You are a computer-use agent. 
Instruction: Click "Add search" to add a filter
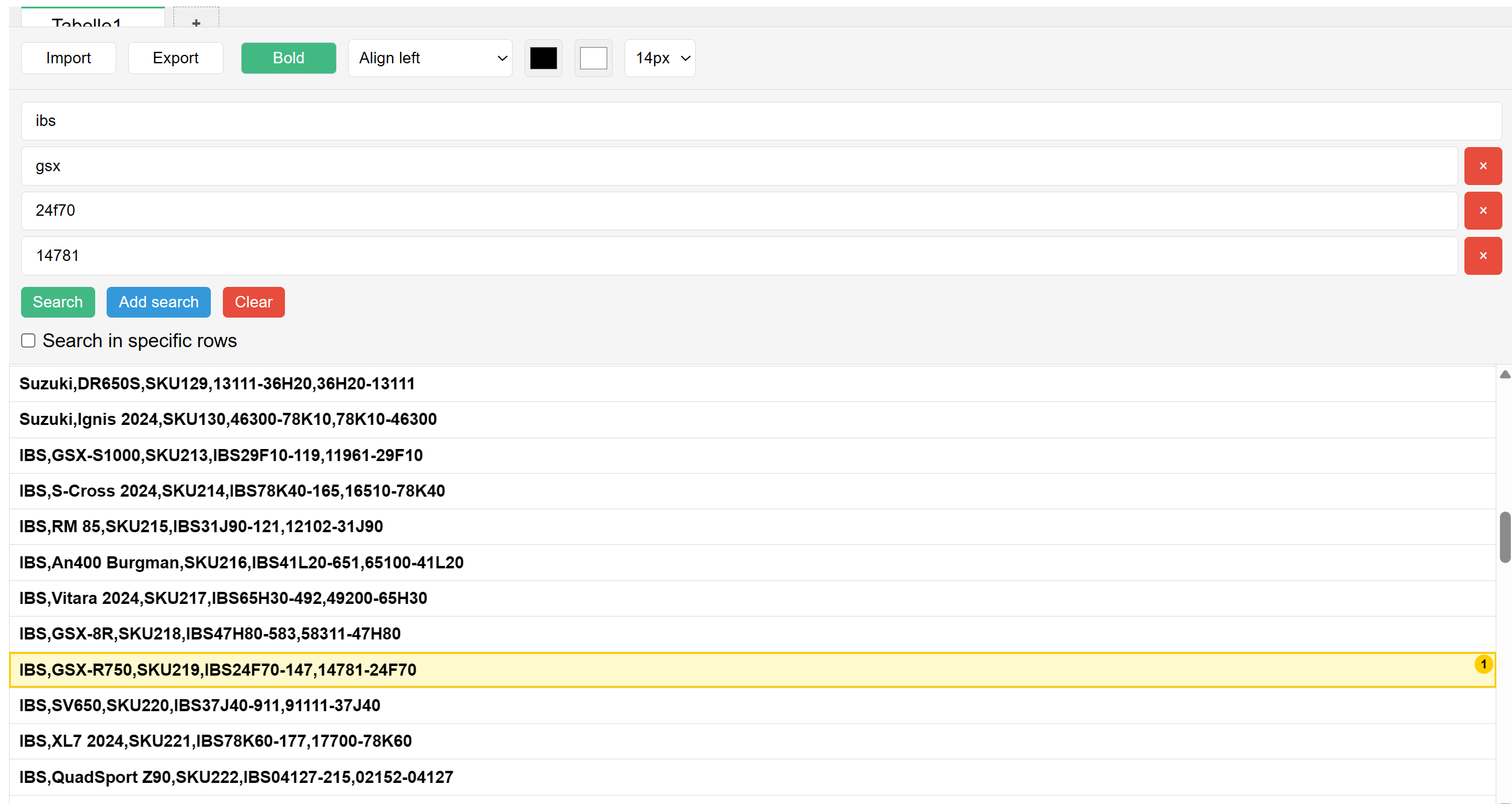158,302
